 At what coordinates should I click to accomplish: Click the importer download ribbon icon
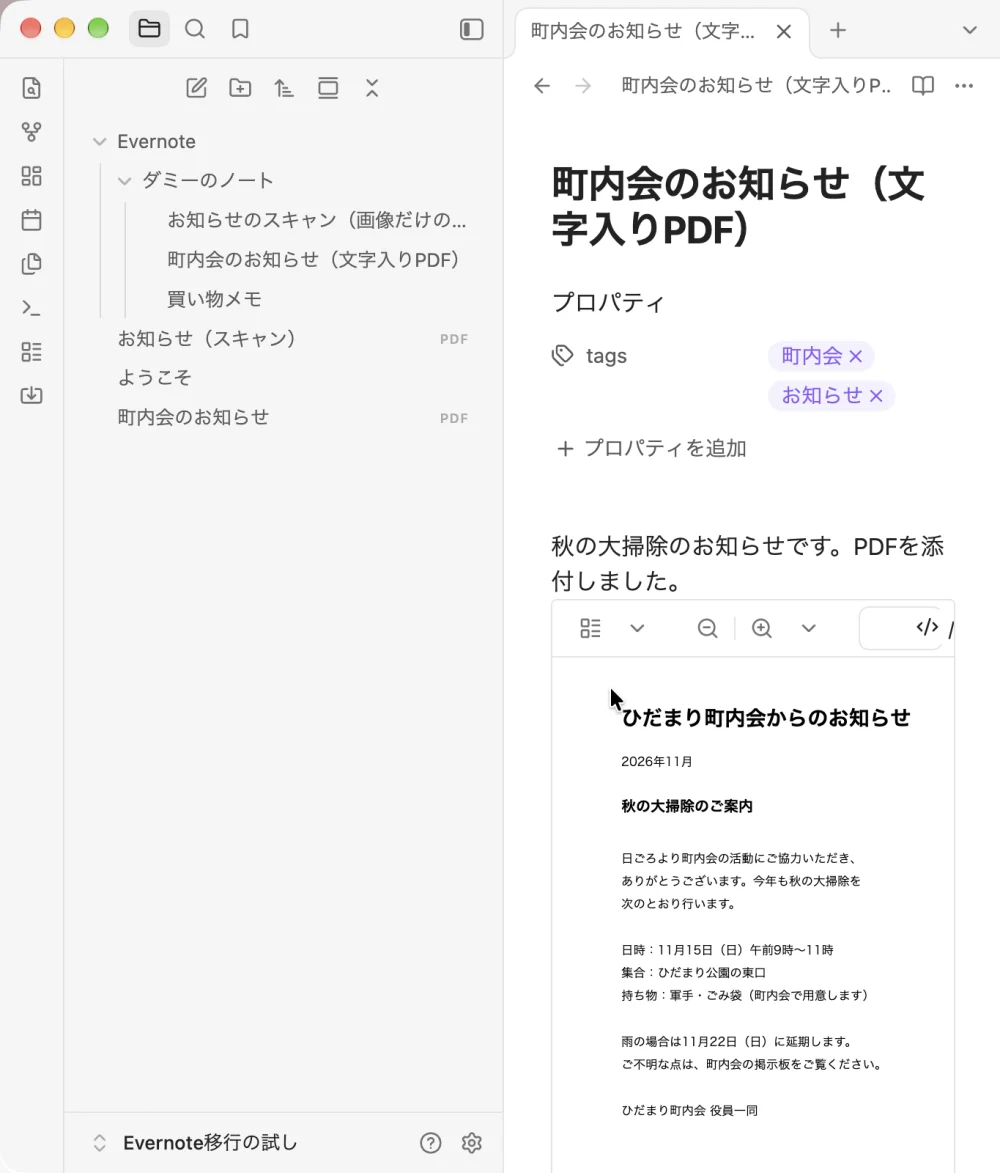(x=31, y=395)
